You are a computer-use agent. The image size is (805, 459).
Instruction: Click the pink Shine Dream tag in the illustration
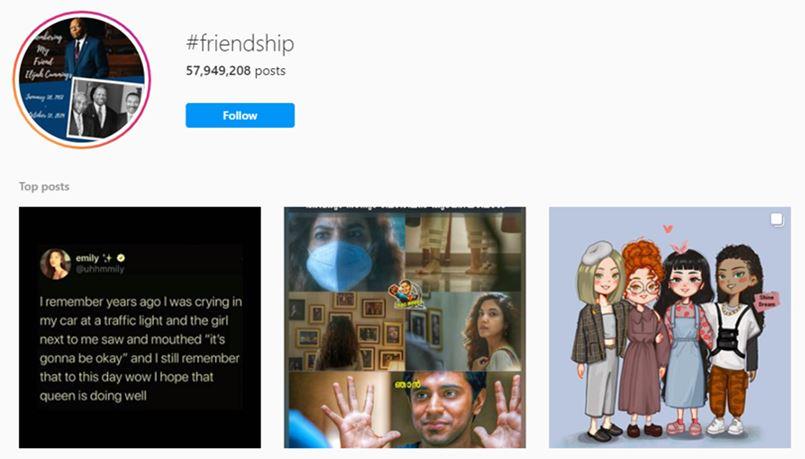click(x=766, y=301)
